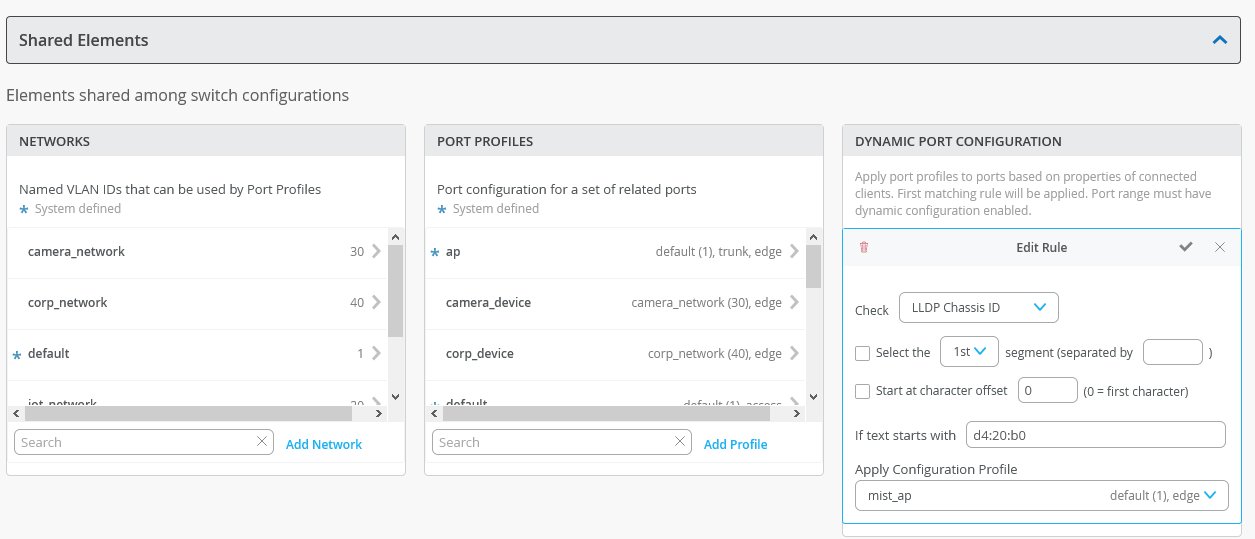Collapse the Shared Elements section
Viewport: 1255px width, 539px height.
pos(1219,41)
